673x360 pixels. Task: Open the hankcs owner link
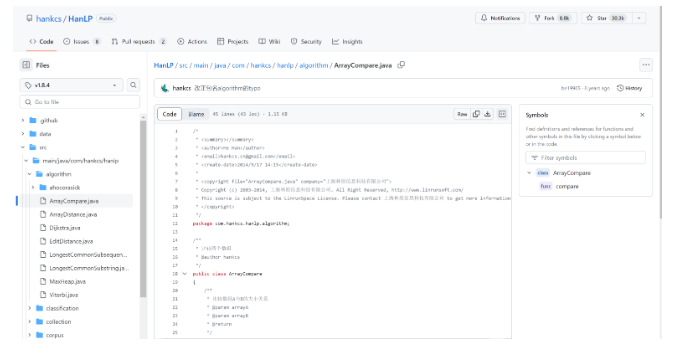pyautogui.click(x=49, y=18)
